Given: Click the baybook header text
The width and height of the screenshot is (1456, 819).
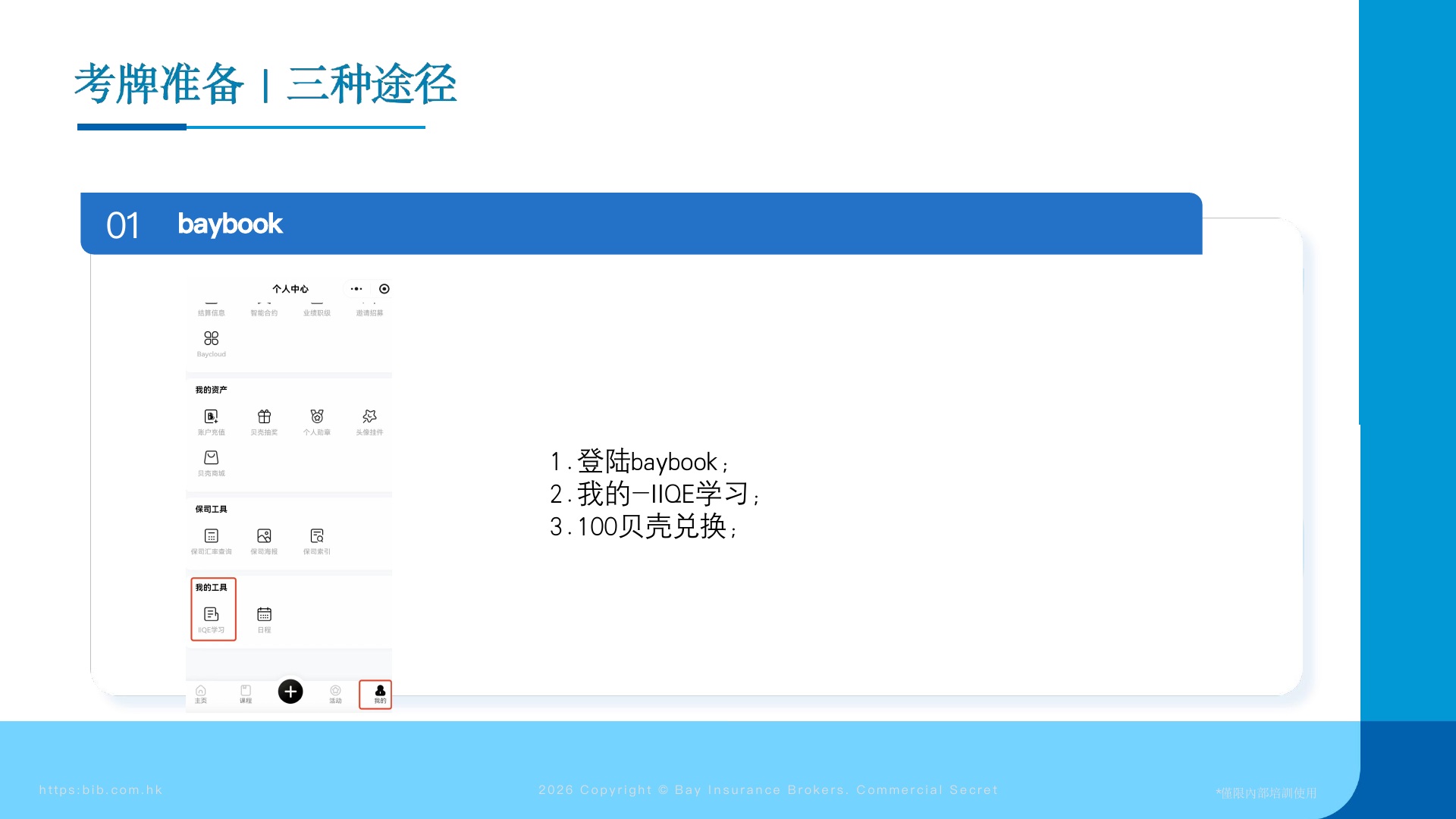Looking at the screenshot, I should click(230, 224).
